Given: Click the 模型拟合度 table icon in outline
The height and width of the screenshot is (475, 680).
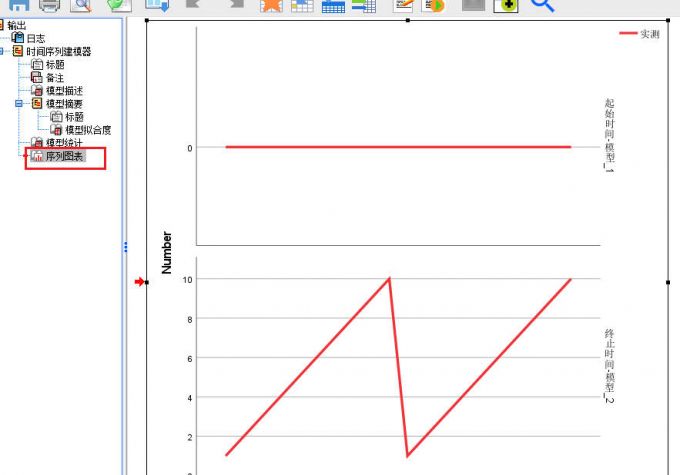Looking at the screenshot, I should pos(56,129).
